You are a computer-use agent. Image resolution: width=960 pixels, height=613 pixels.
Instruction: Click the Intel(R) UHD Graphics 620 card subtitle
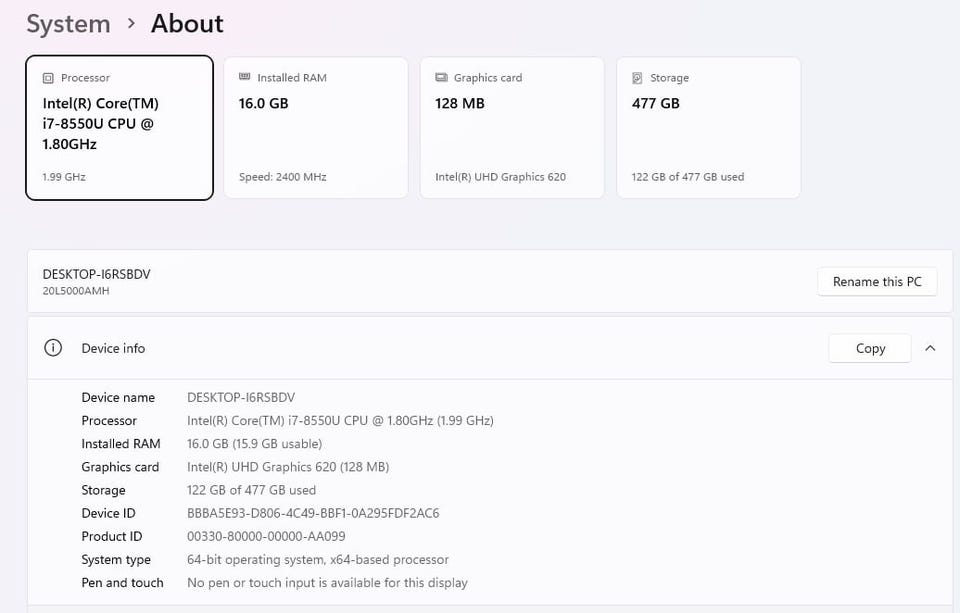pyautogui.click(x=501, y=177)
